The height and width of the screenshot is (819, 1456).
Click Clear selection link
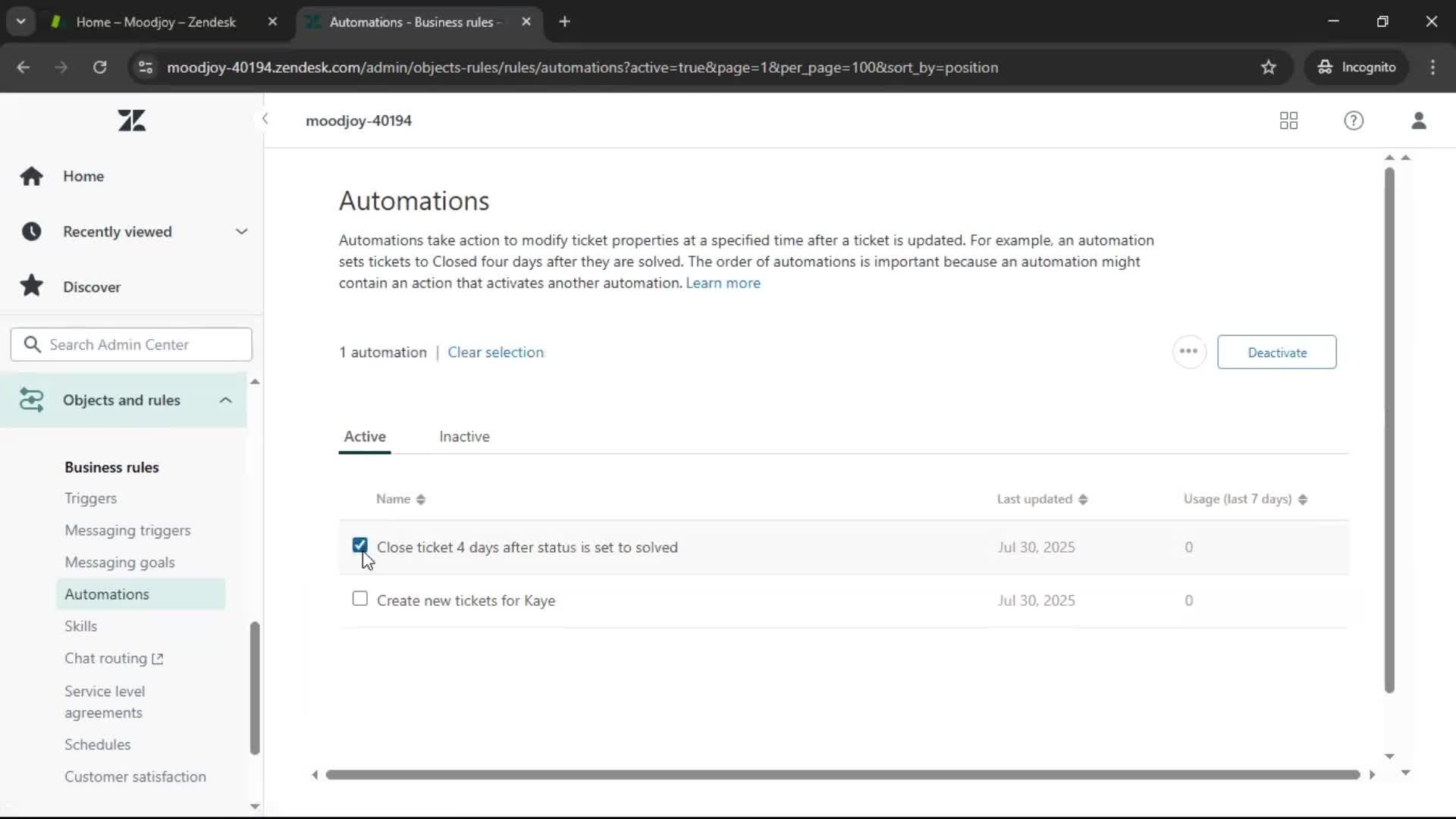click(496, 352)
